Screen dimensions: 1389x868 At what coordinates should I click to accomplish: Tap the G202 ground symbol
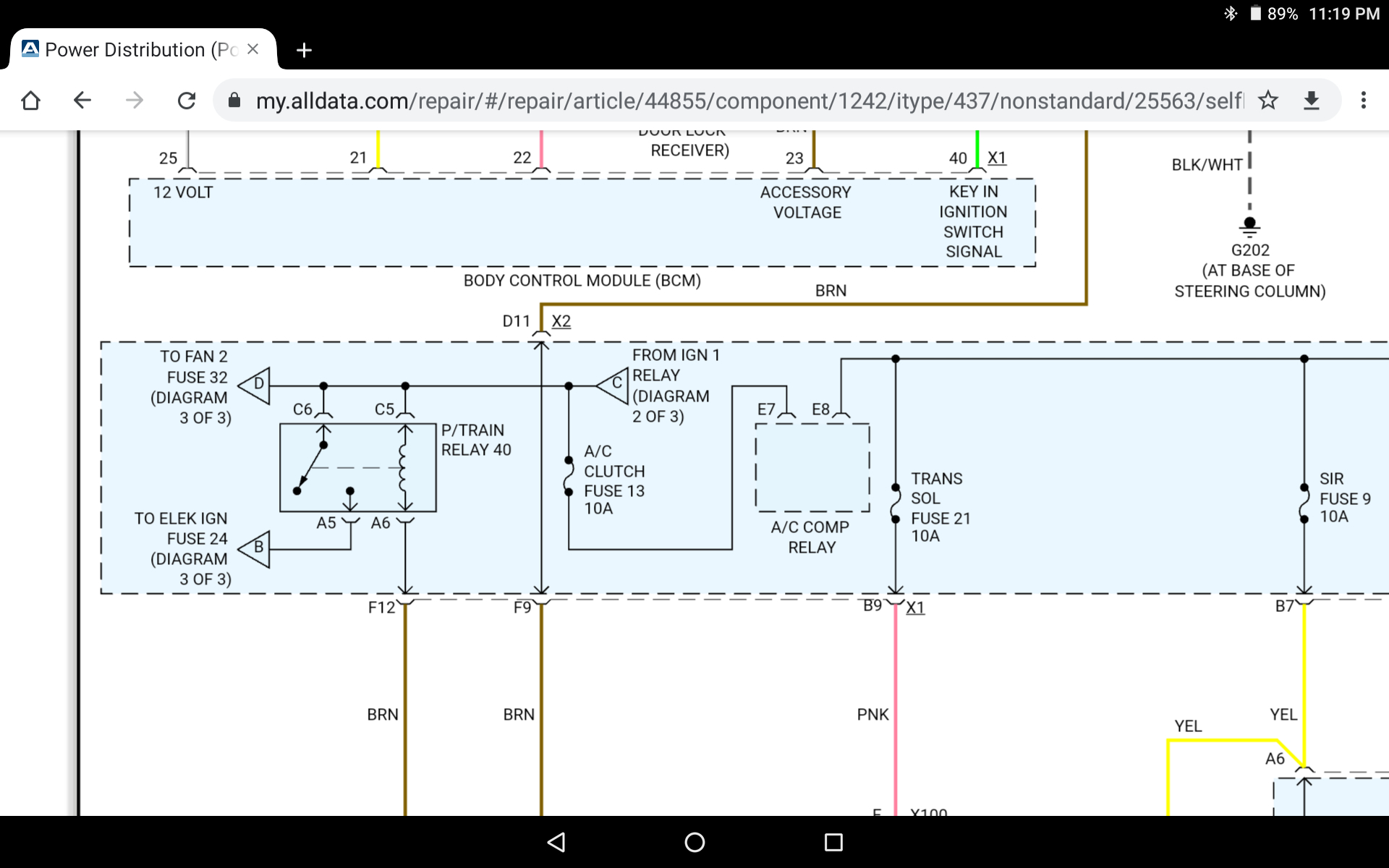point(1249,226)
